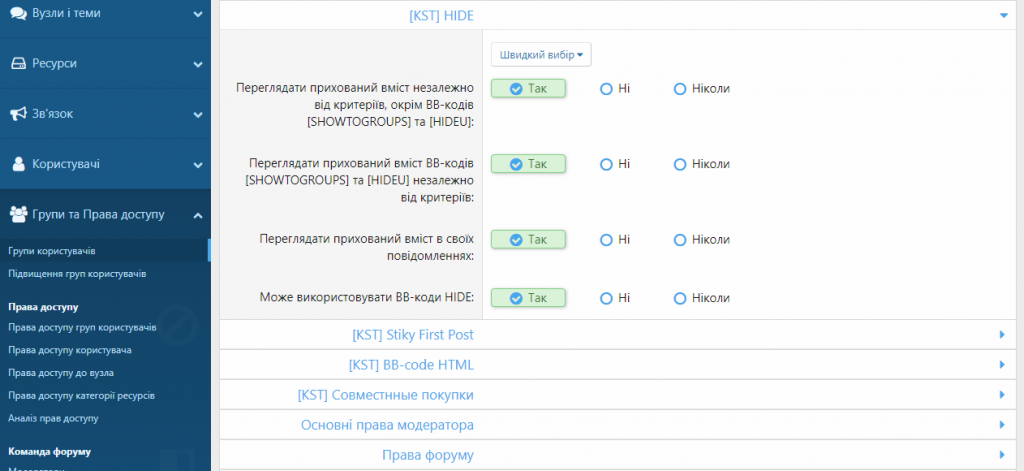Select Ніколи for viewing hidden content in own posts
The image size is (1024, 471).
(680, 240)
